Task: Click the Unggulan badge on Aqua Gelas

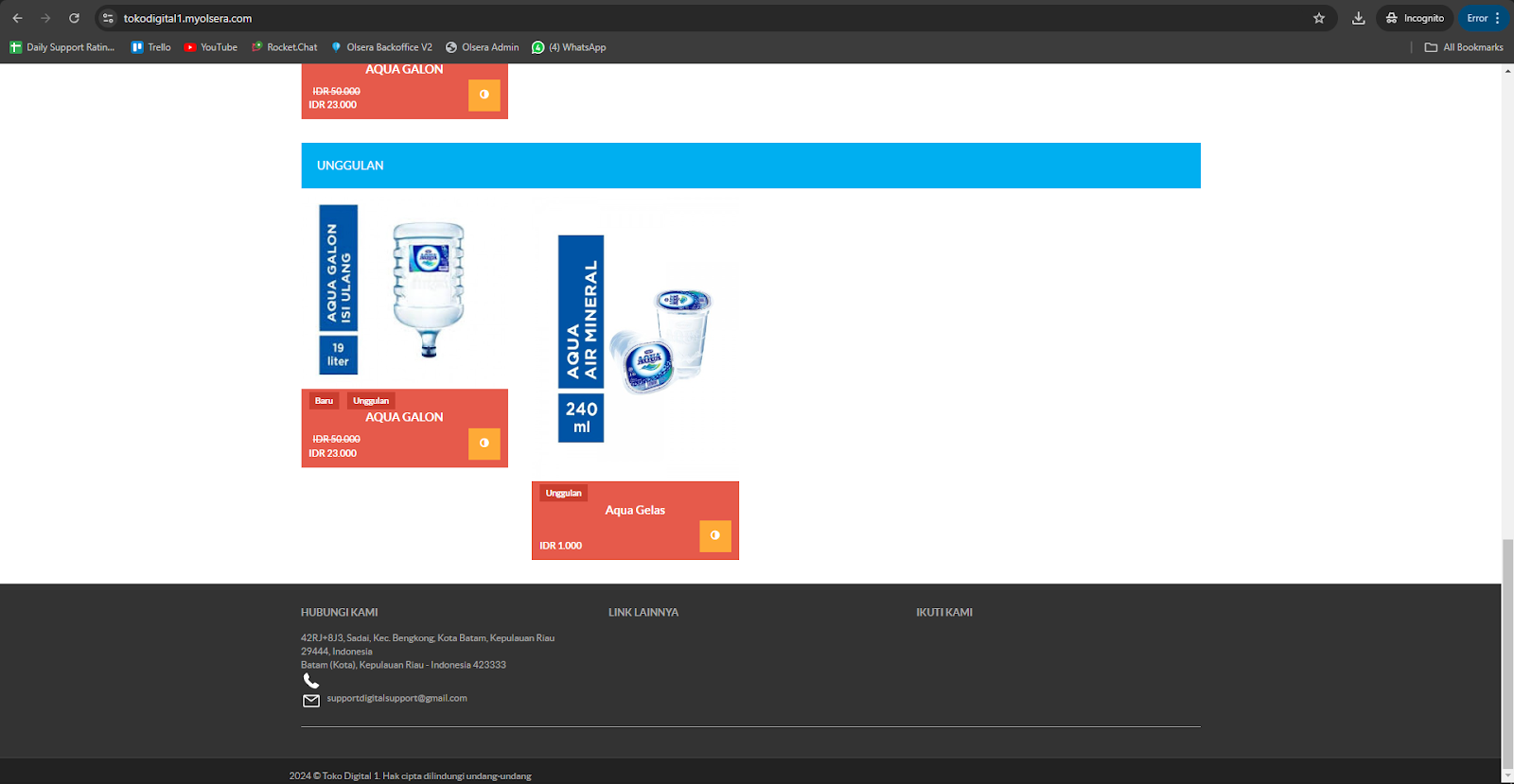Action: tap(564, 493)
